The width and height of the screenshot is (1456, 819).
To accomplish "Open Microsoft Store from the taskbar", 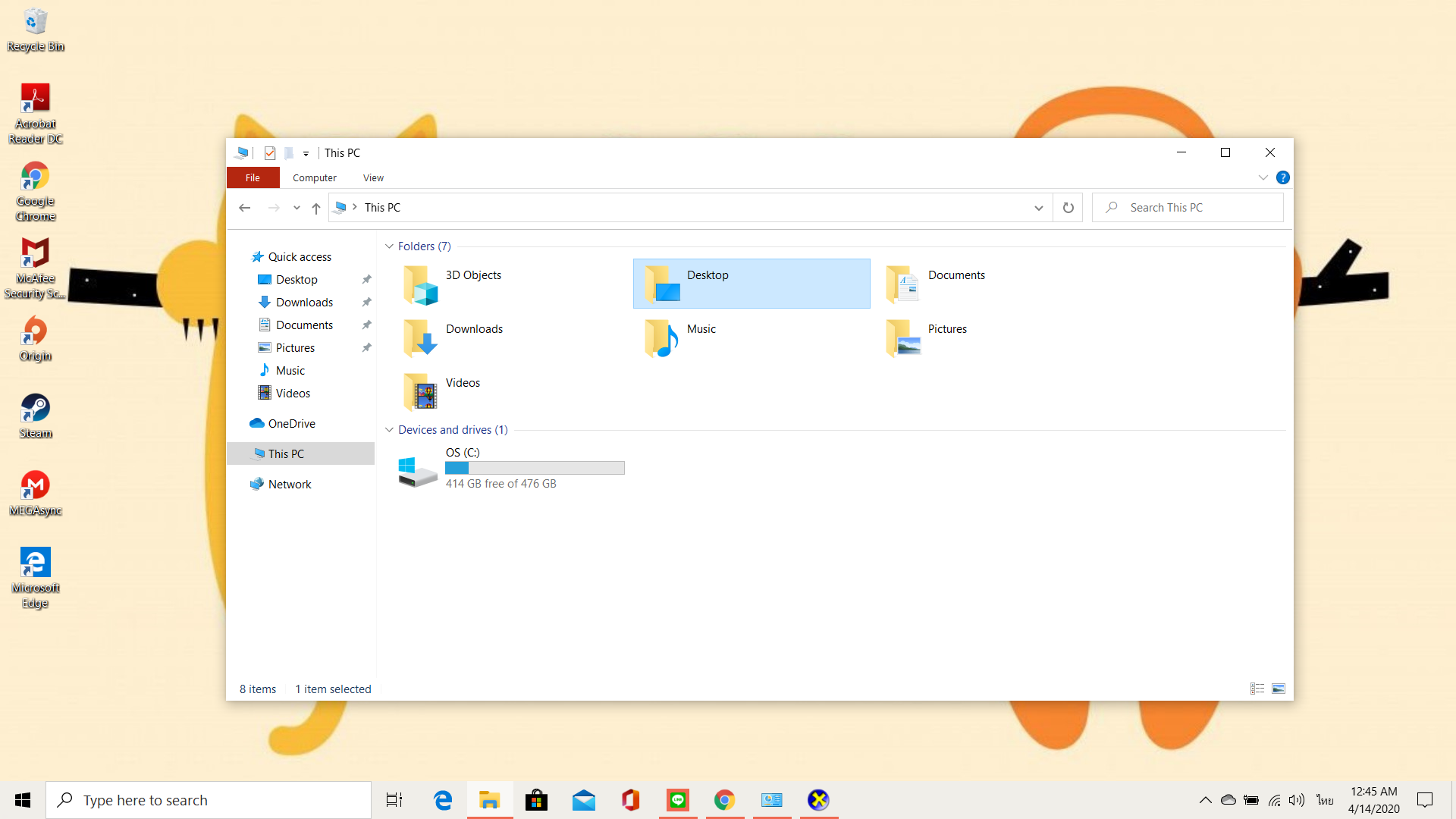I will (536, 800).
